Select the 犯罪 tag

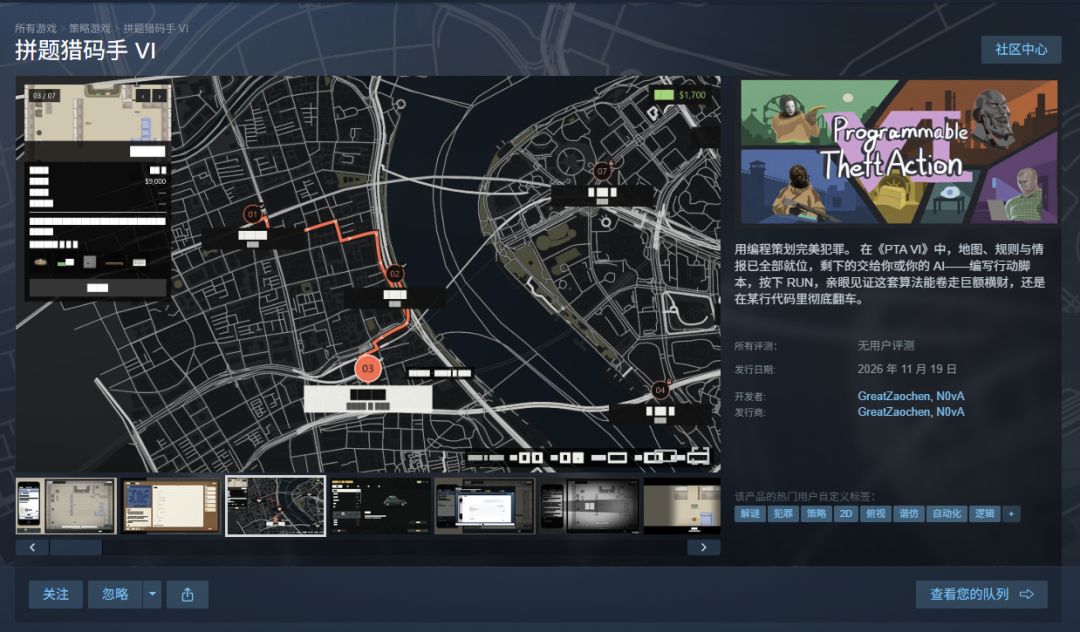[x=783, y=514]
